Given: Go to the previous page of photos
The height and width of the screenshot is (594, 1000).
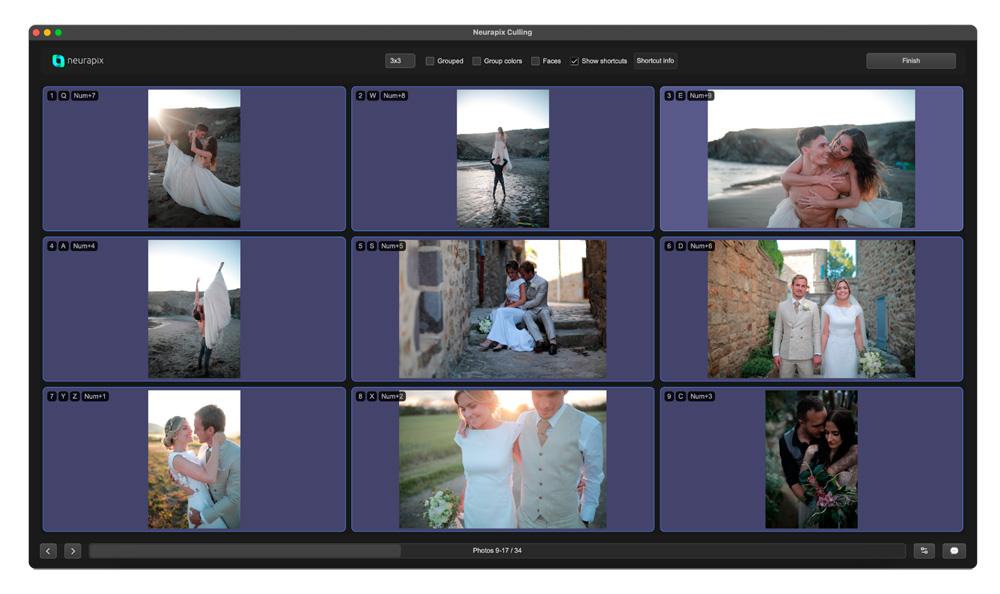Looking at the screenshot, I should [x=48, y=551].
